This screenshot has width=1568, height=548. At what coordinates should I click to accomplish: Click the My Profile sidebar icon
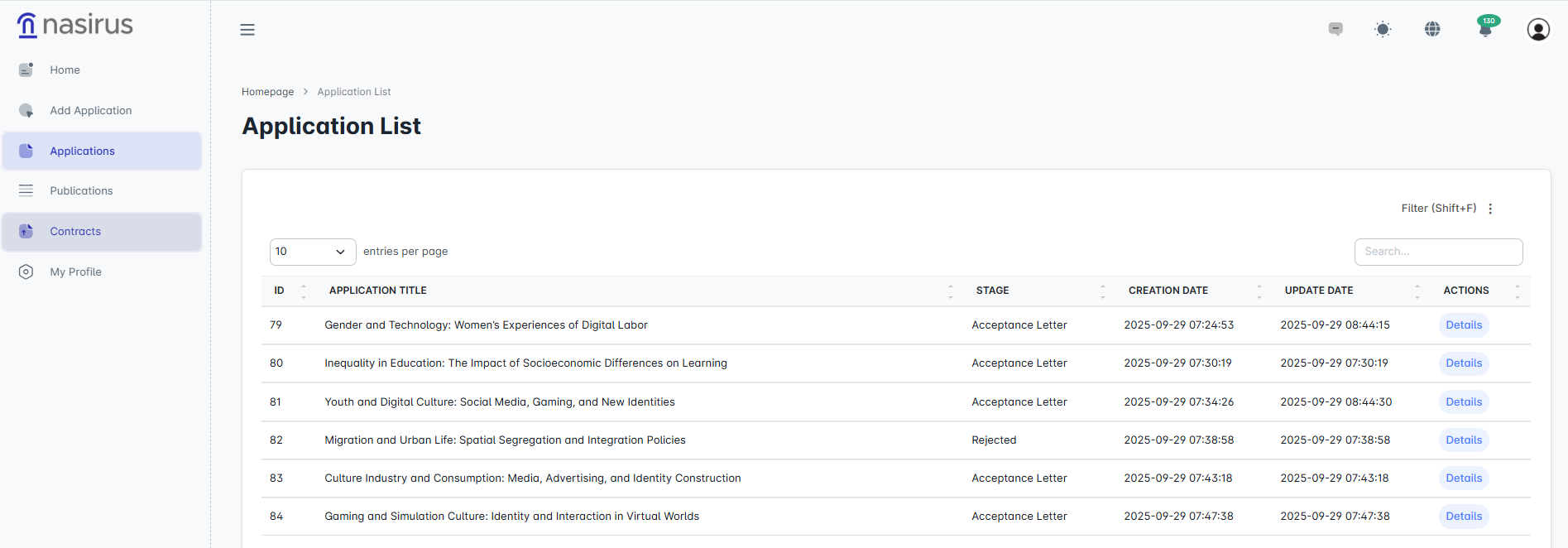point(26,272)
